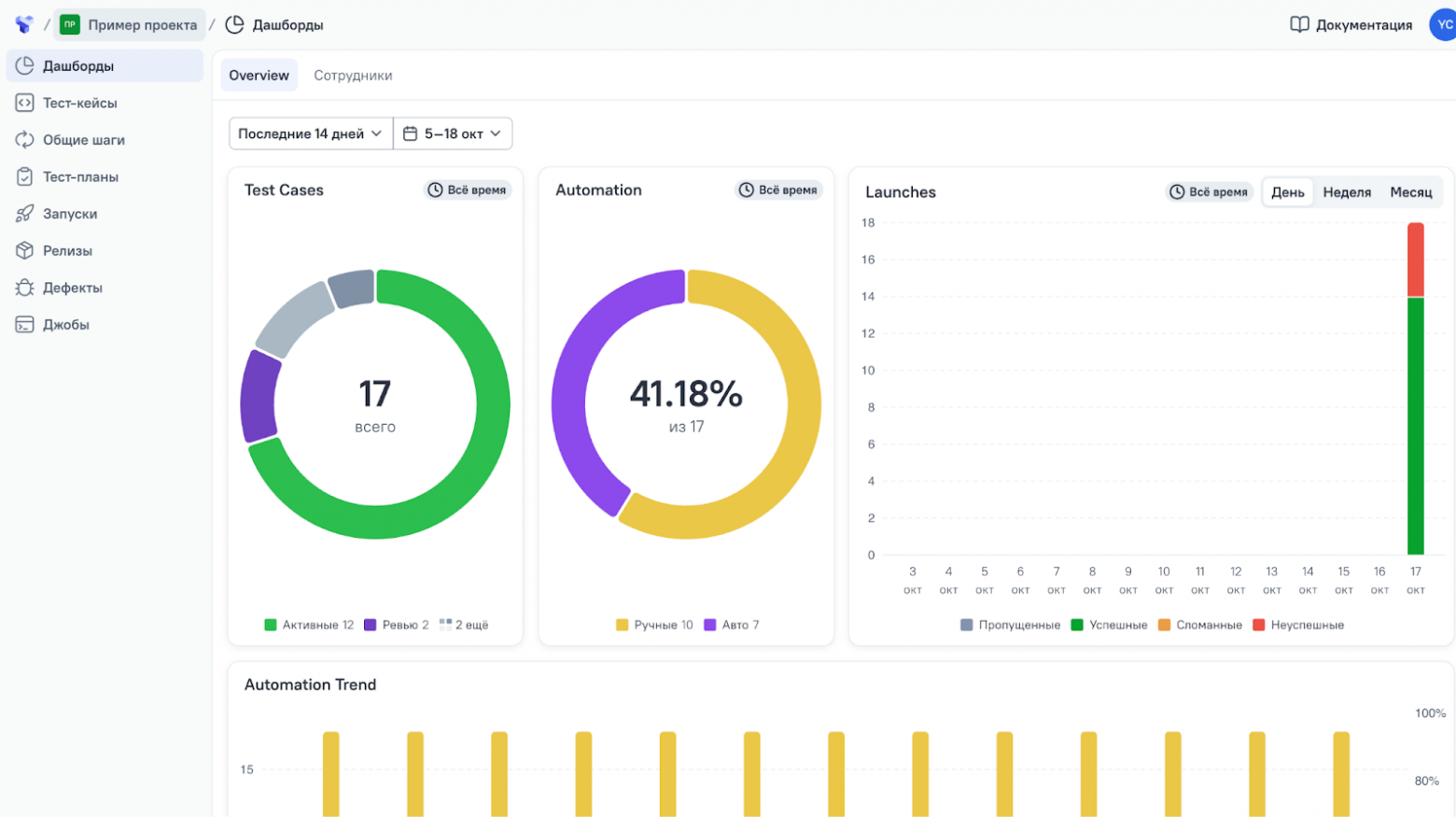Toggle Всё время on Launches card
Viewport: 1456px width, 817px height.
click(x=1209, y=192)
